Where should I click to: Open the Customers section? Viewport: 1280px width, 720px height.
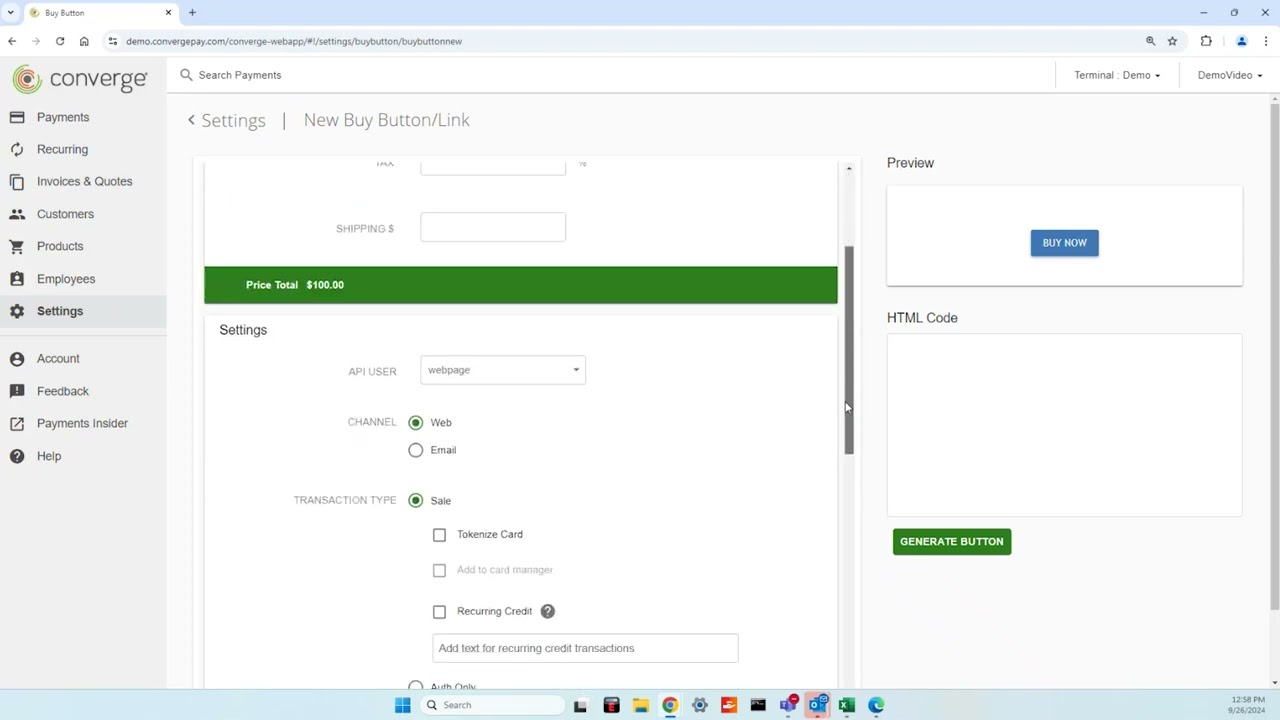pyautogui.click(x=65, y=214)
